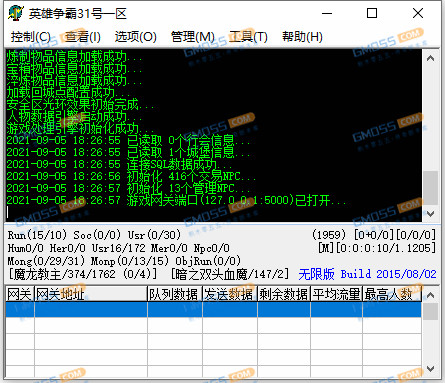Click the Hum0/0 status text
Image resolution: width=445 pixels, height=383 pixels.
(26, 248)
